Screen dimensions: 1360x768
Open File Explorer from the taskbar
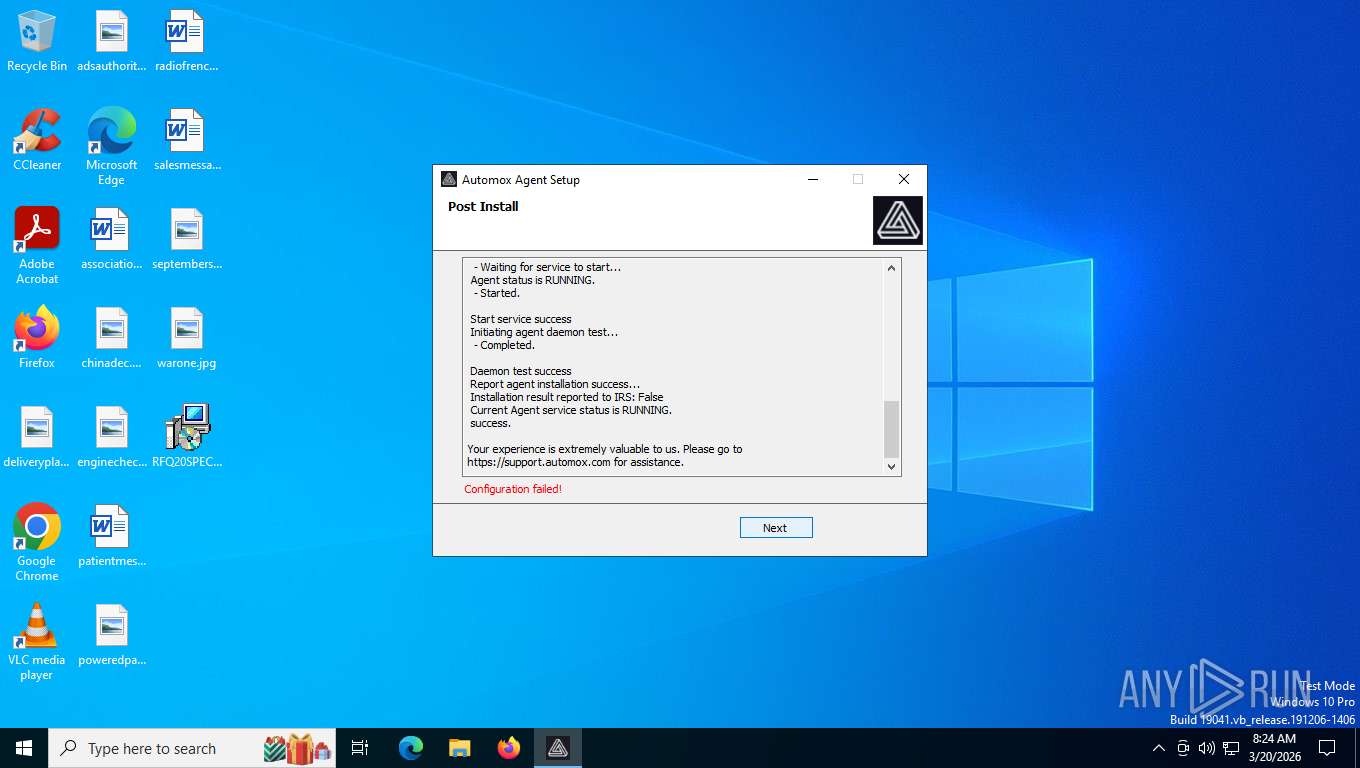[x=460, y=748]
